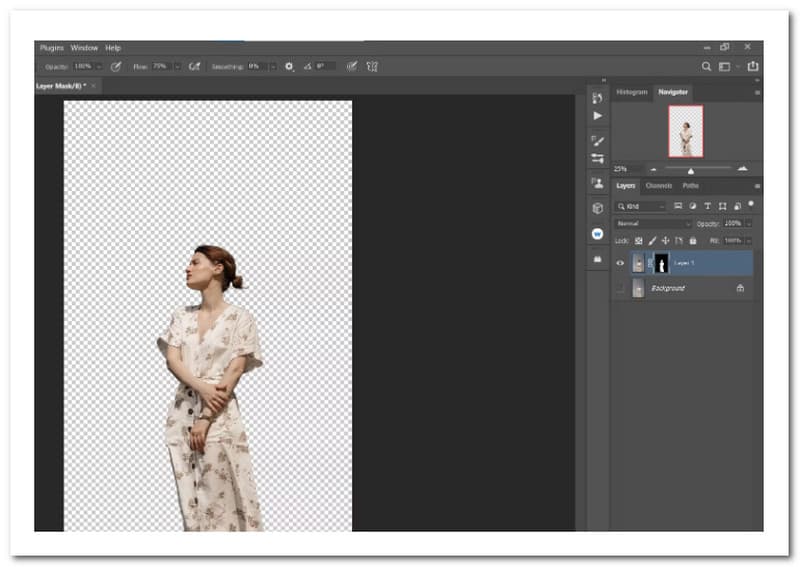
Task: Toggle lock all padlock icon
Action: tap(693, 241)
